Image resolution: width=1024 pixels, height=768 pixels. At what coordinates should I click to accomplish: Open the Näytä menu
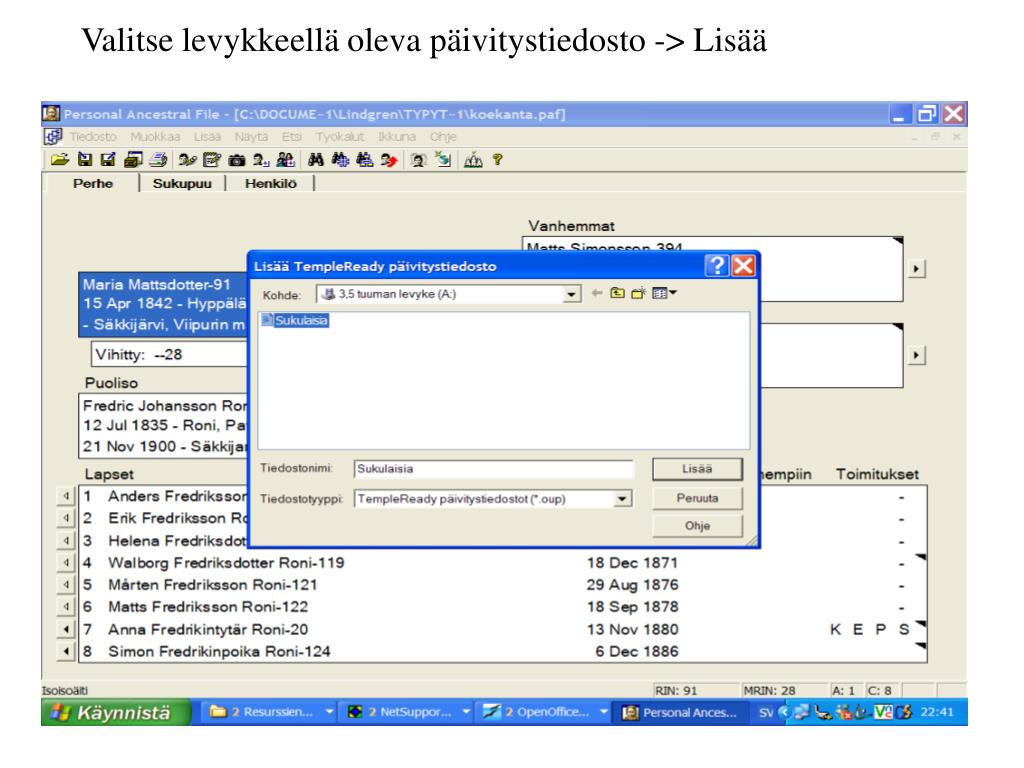(x=251, y=136)
